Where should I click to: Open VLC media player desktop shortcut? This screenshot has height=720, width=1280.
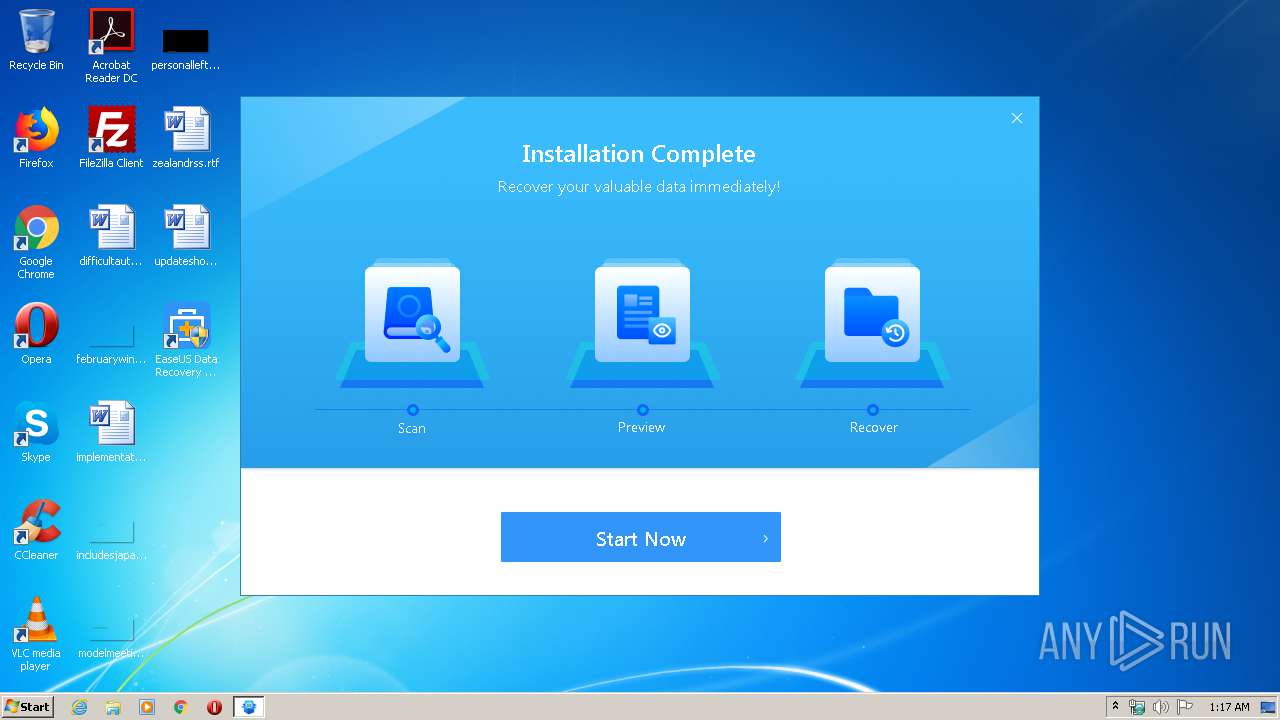(x=36, y=634)
